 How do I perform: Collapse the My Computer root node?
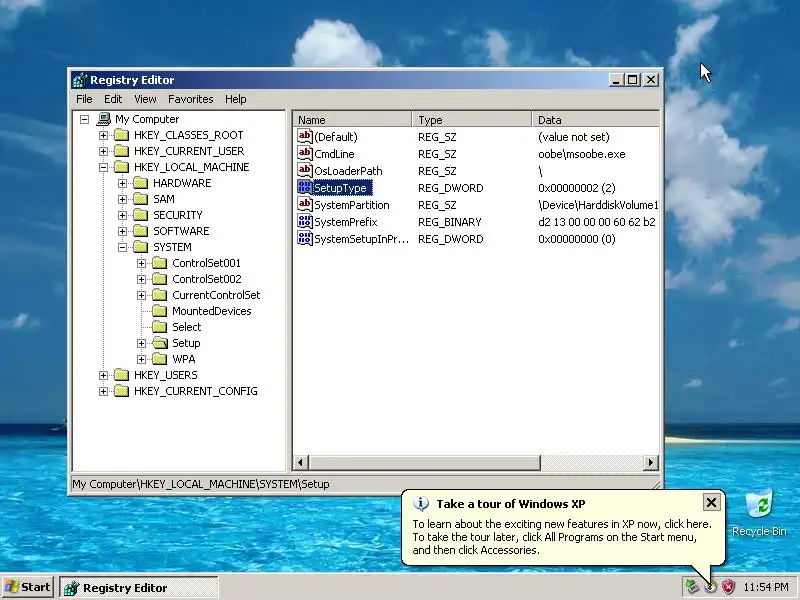(85, 119)
